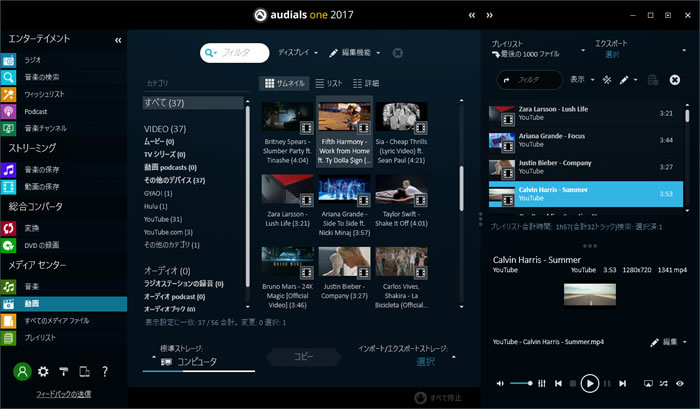Select the すべて (37) category
The height and width of the screenshot is (409, 700).
(193, 103)
